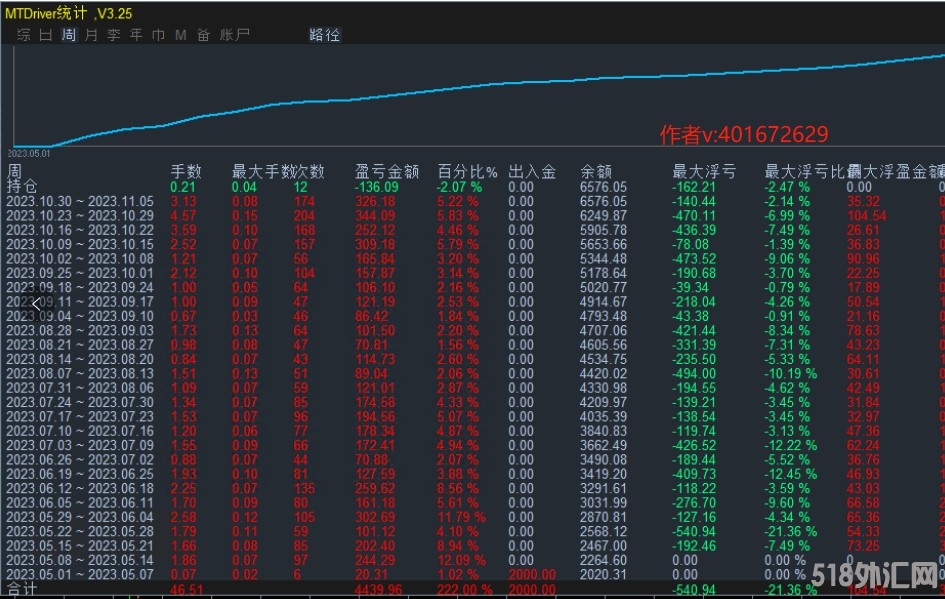Click the 路径 path button
This screenshot has height=599, width=945.
[x=325, y=35]
